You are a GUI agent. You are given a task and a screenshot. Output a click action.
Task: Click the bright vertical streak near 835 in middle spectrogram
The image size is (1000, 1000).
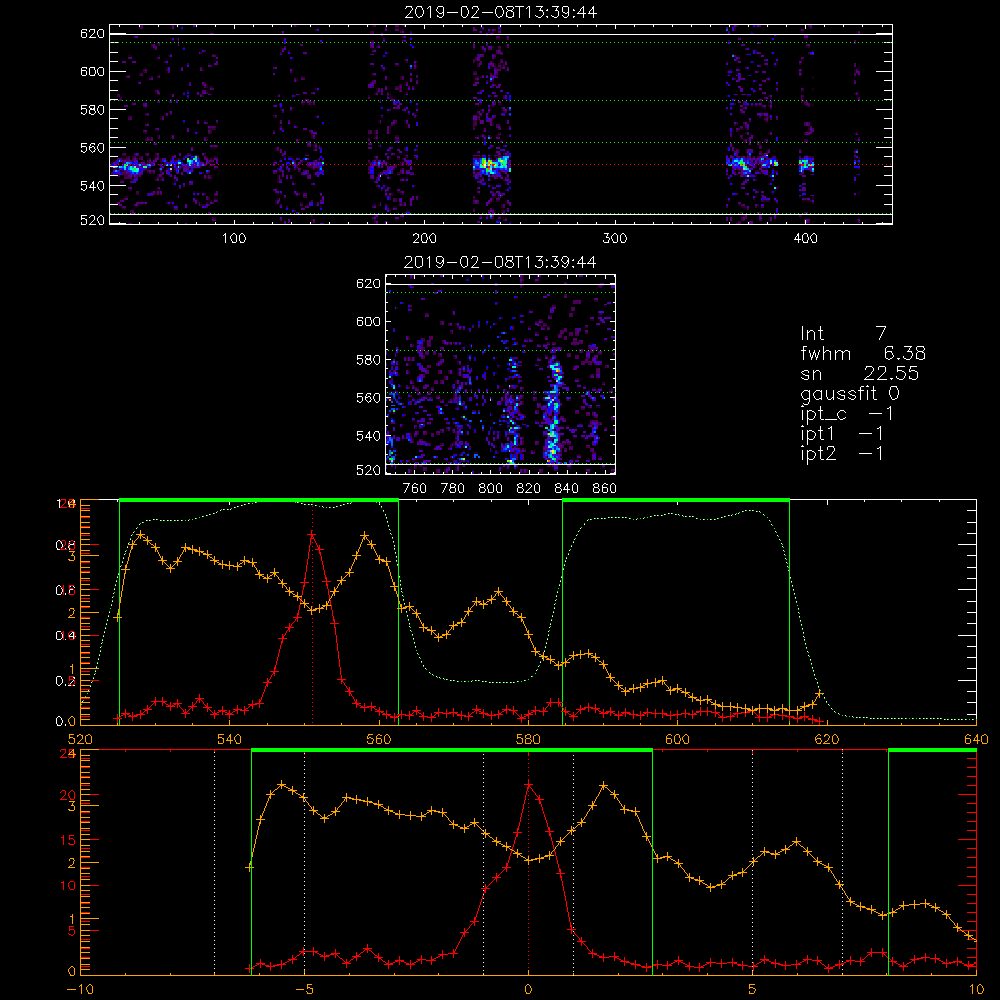point(552,411)
